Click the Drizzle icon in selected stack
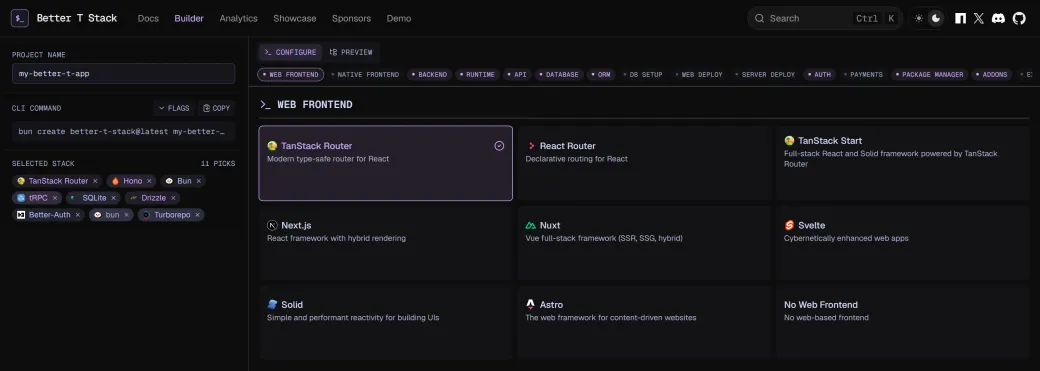1040x371 pixels. [x=133, y=198]
